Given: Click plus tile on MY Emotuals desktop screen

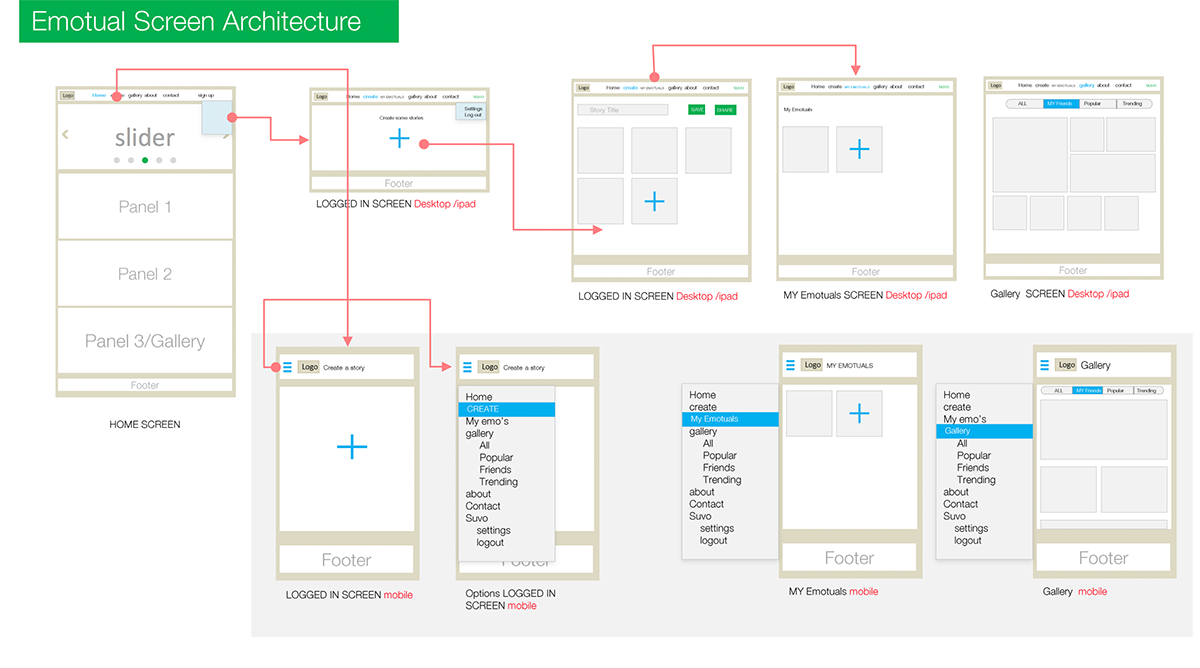Looking at the screenshot, I should pyautogui.click(x=859, y=150).
